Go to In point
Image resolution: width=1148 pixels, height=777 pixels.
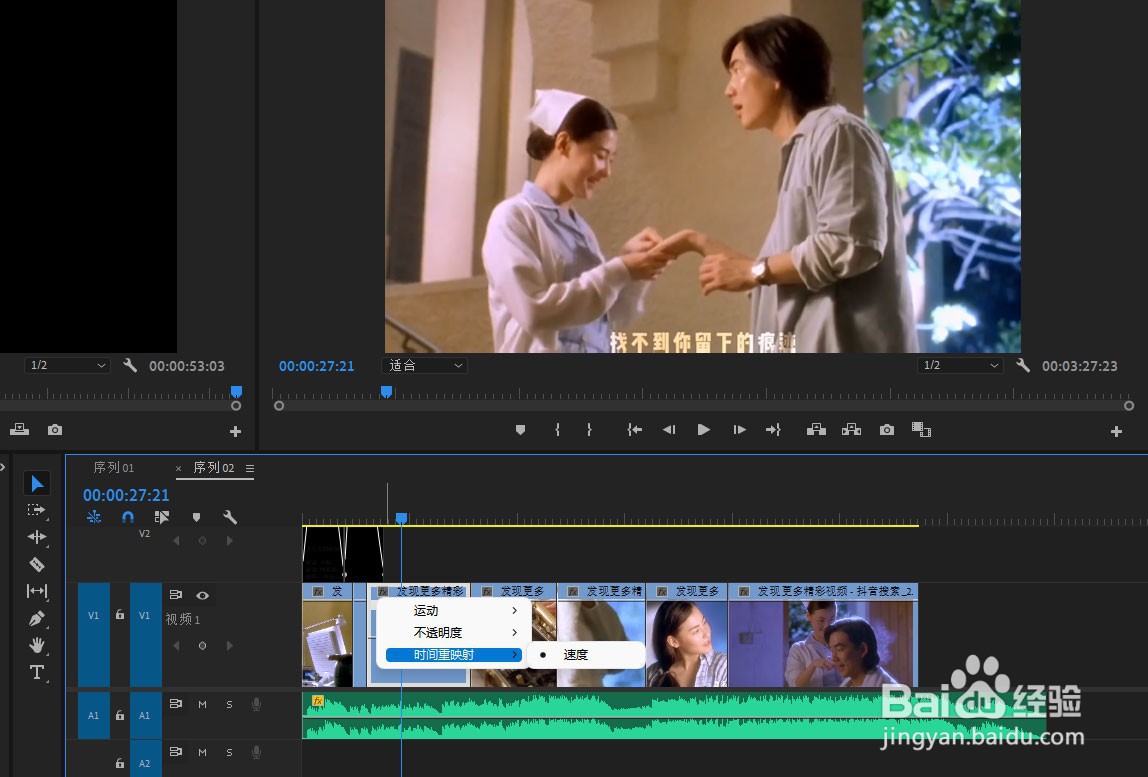634,430
